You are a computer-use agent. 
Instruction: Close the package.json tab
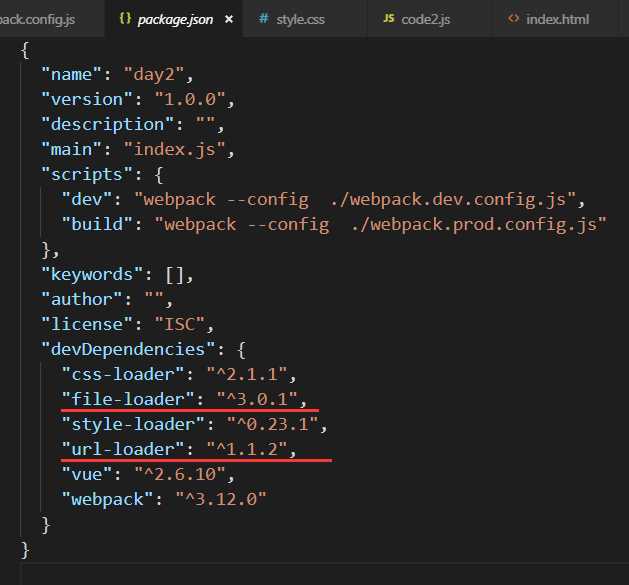point(229,19)
